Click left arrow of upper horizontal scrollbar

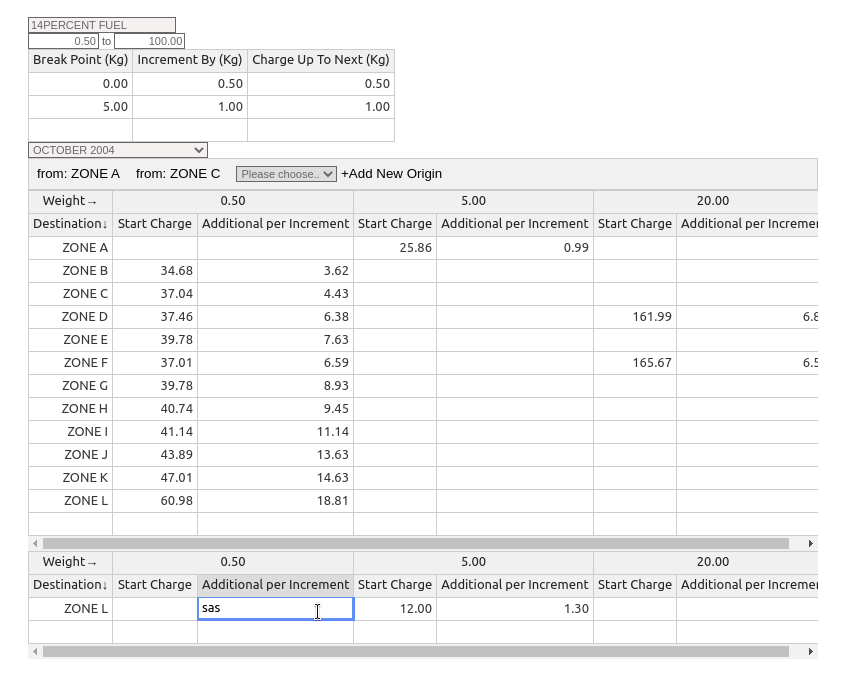pos(35,543)
